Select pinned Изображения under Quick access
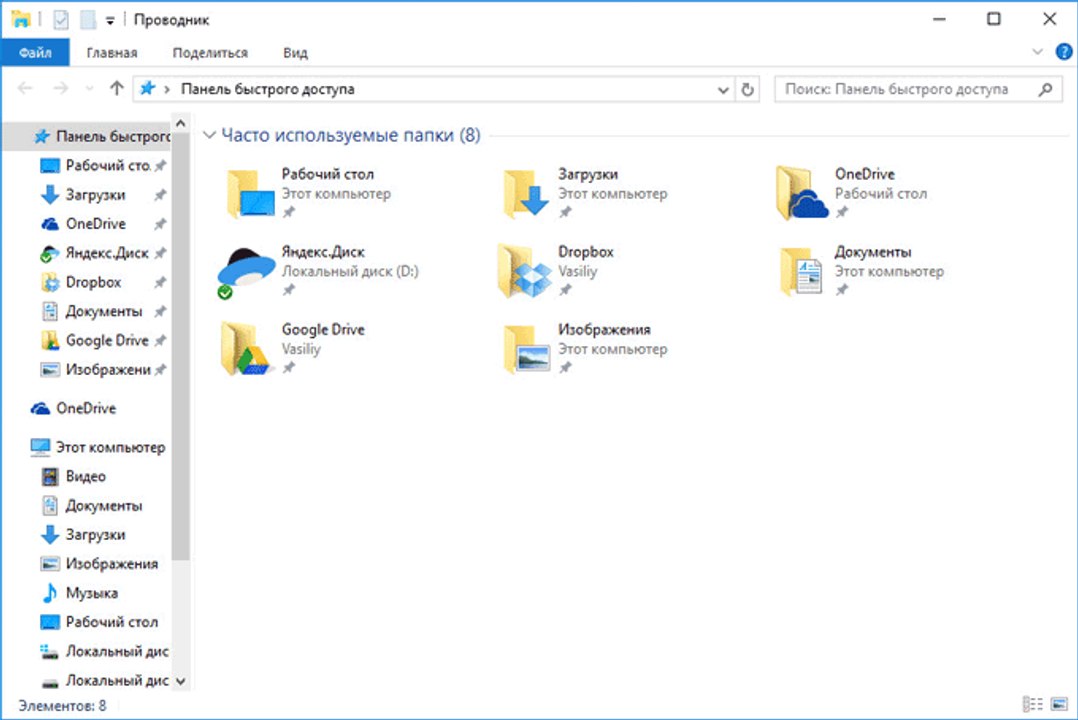This screenshot has width=1078, height=720. (x=101, y=369)
